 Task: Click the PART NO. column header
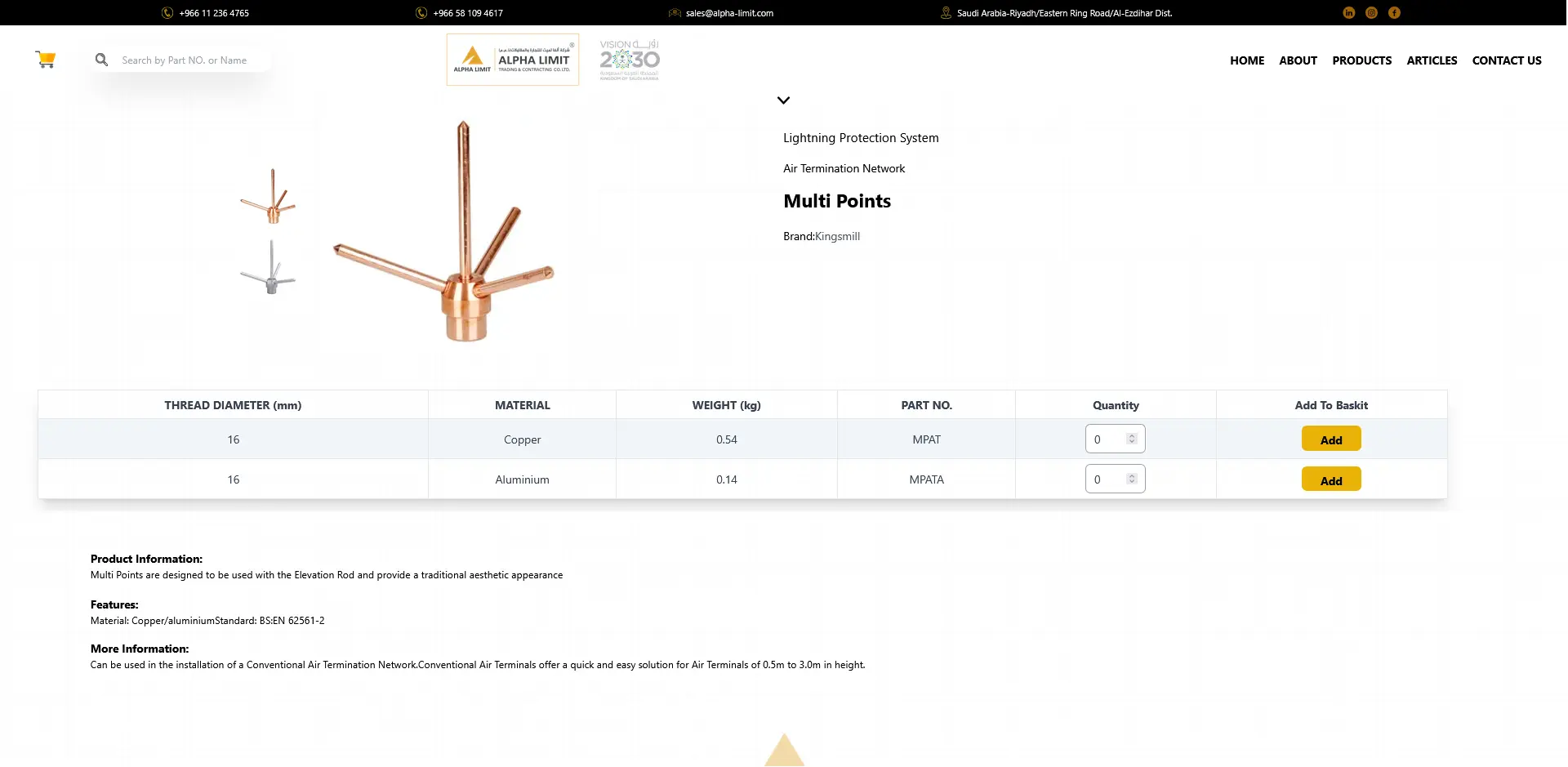click(x=927, y=405)
